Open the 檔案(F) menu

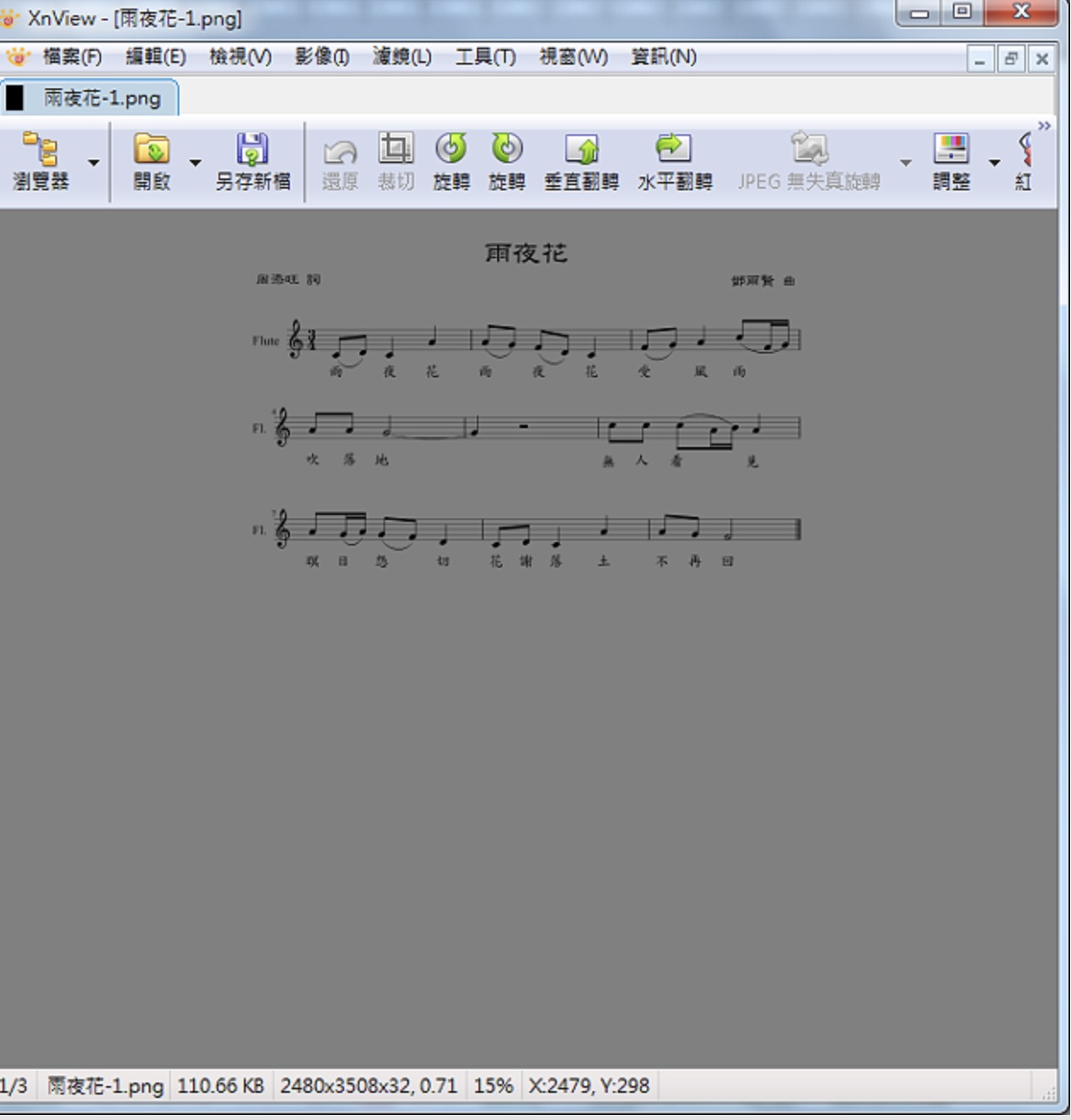click(x=72, y=57)
